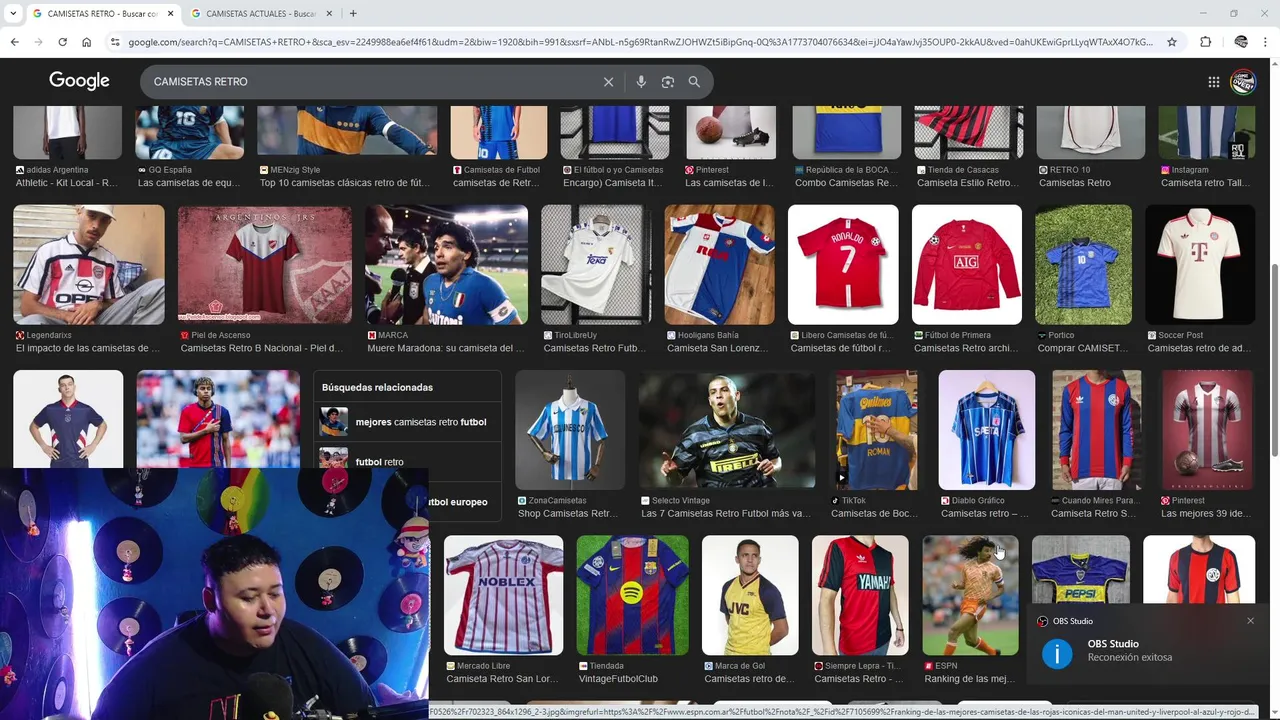Open the Chrome extensions puzzle icon

tap(1205, 42)
